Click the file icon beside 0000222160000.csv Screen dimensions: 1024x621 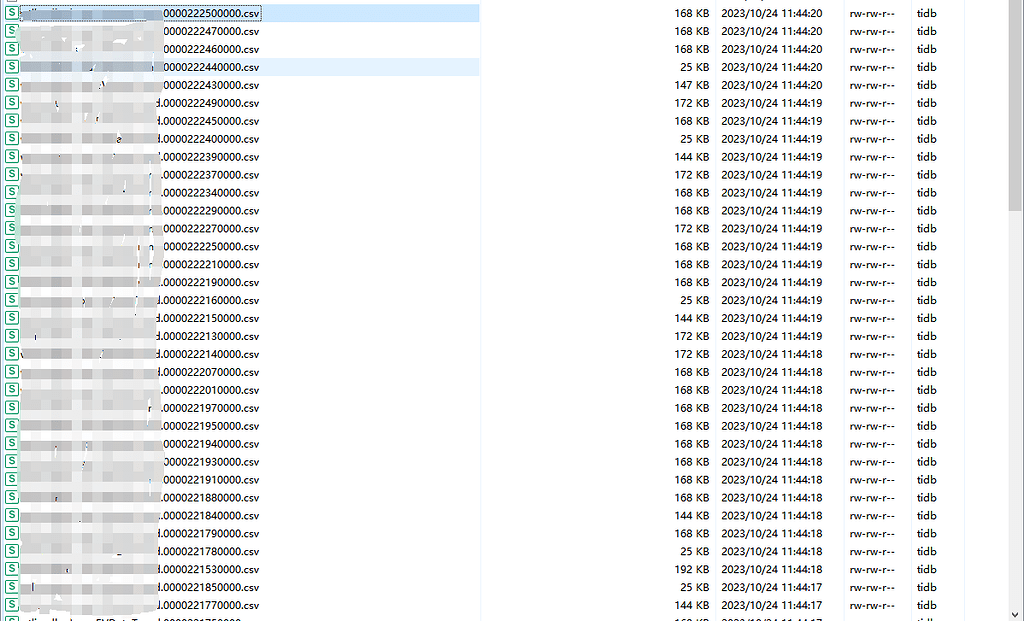click(10, 300)
